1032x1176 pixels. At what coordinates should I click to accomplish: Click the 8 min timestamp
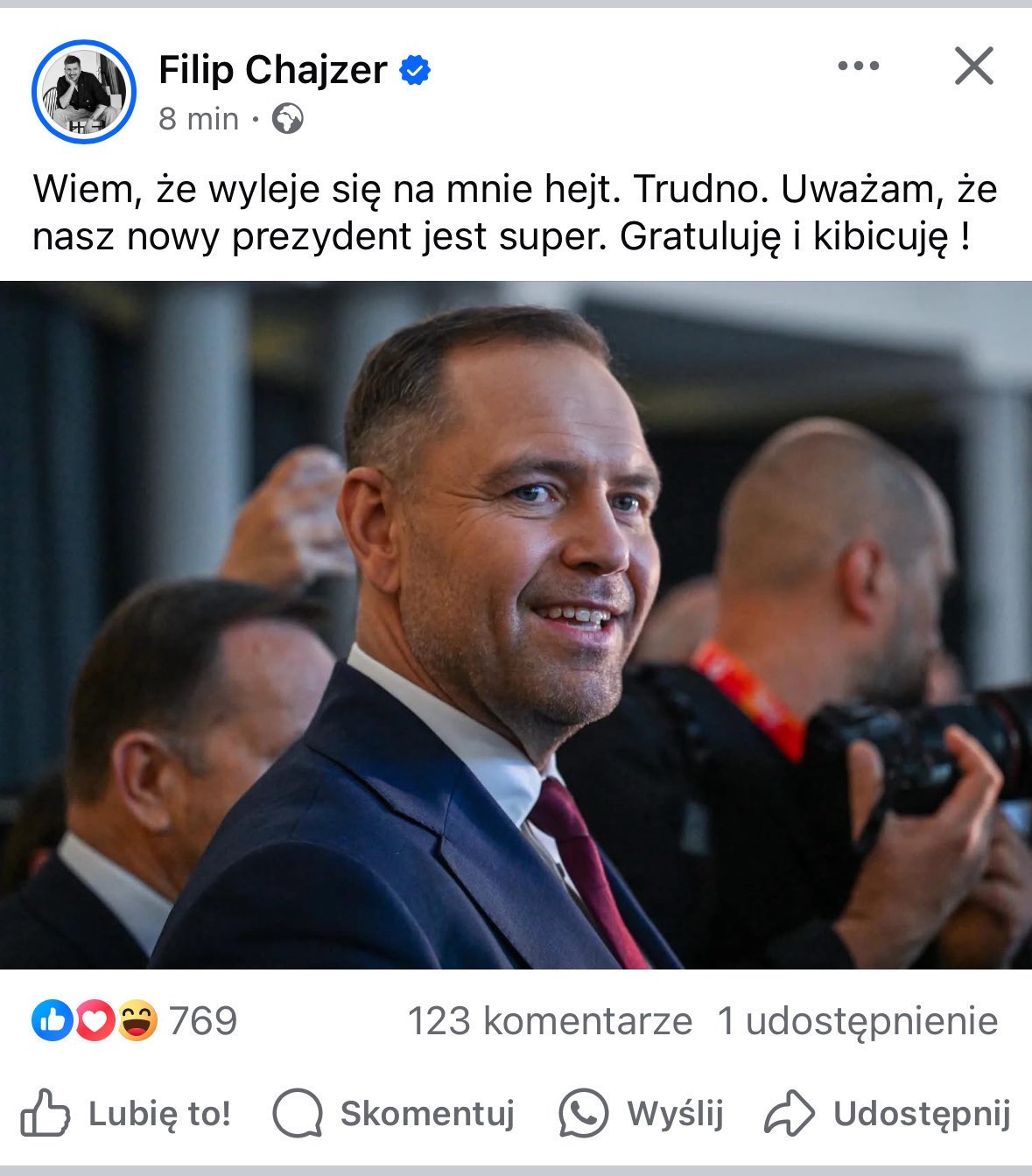(x=199, y=119)
